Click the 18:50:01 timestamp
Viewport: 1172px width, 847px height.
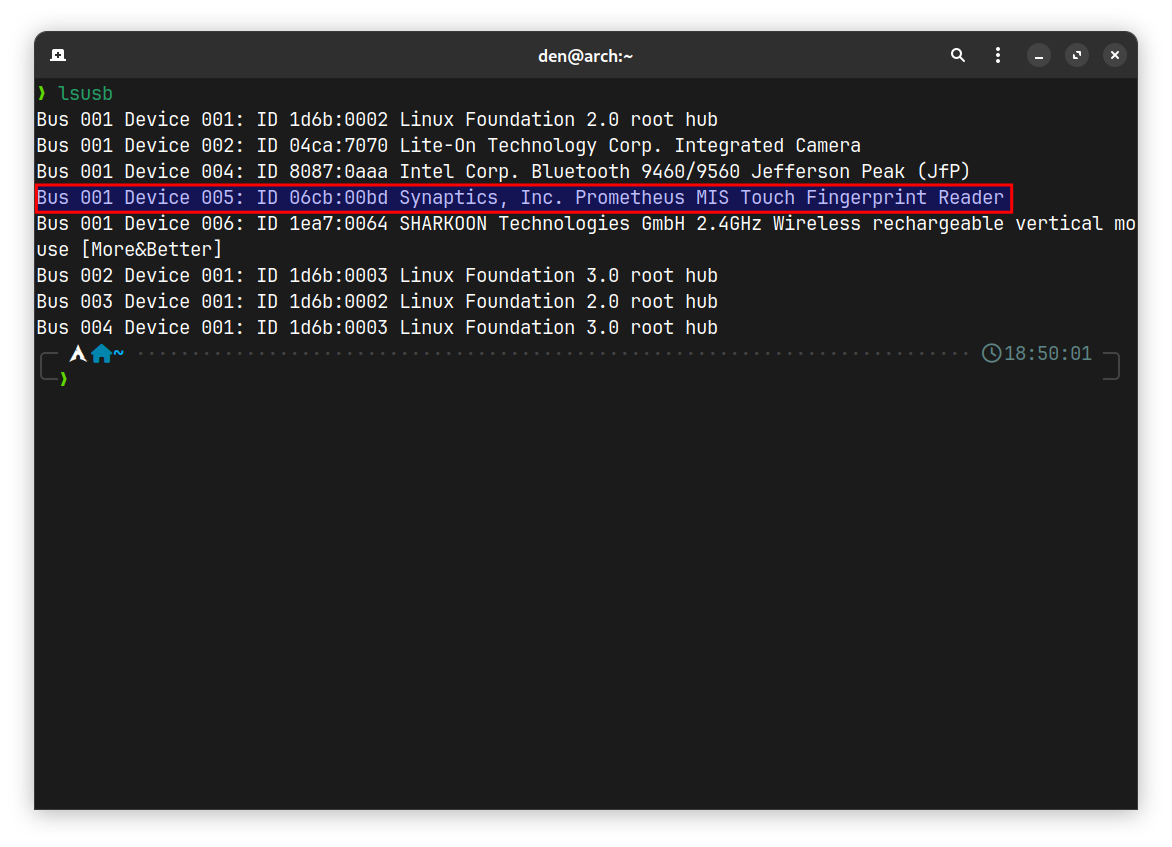tap(1047, 354)
